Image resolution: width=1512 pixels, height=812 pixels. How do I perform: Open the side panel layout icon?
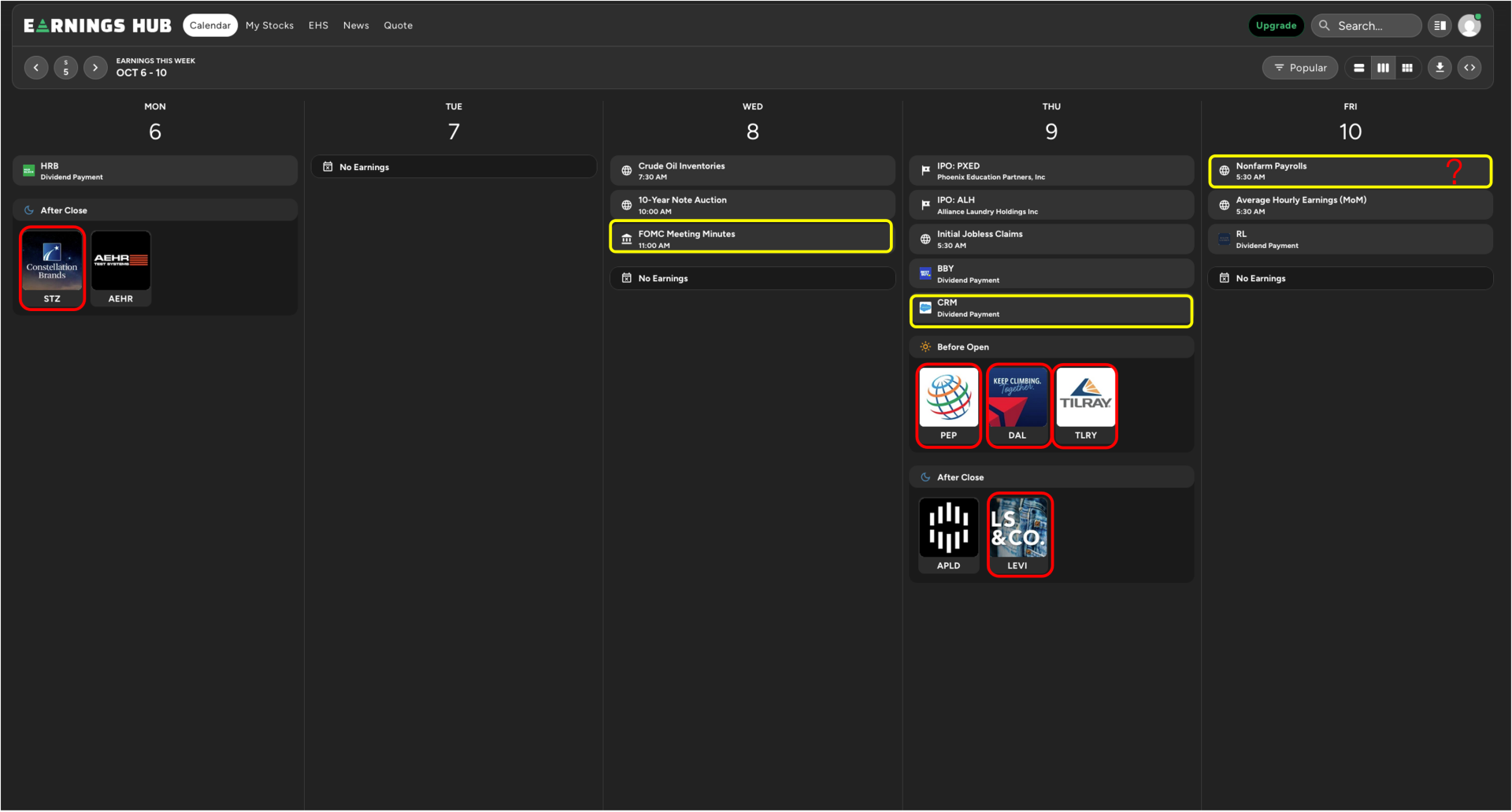coord(1440,26)
